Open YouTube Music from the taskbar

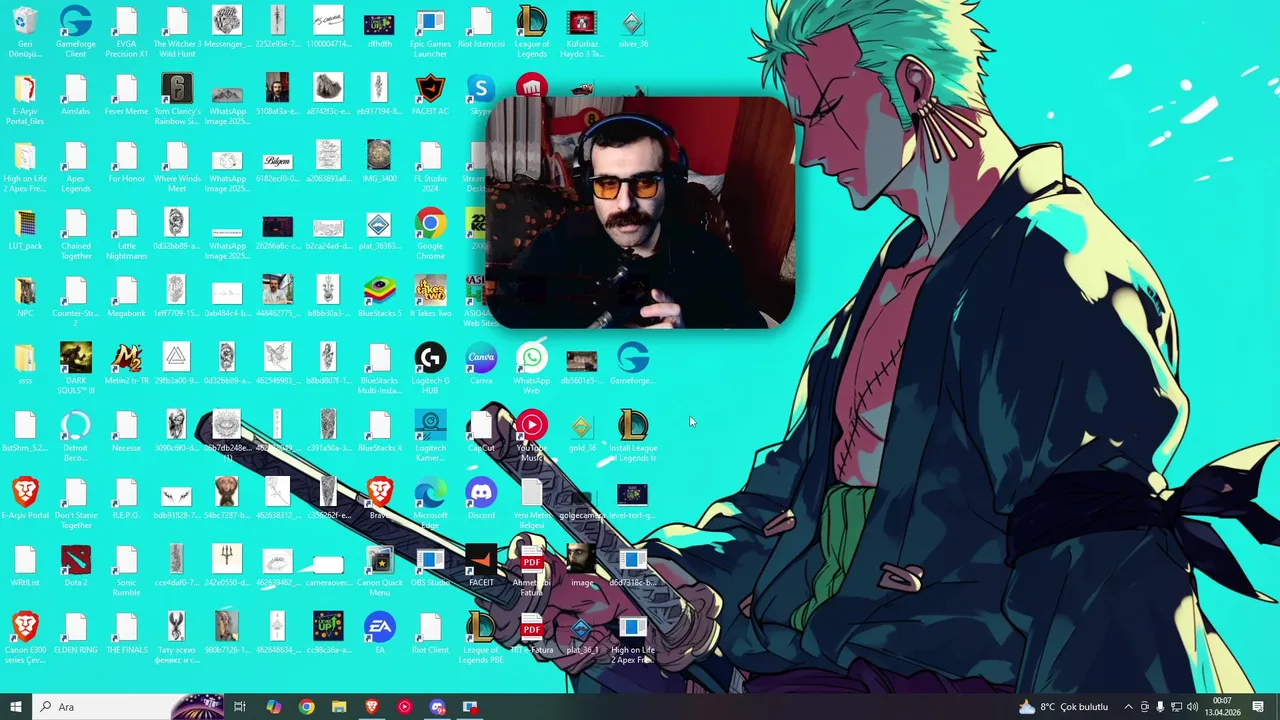pos(404,707)
